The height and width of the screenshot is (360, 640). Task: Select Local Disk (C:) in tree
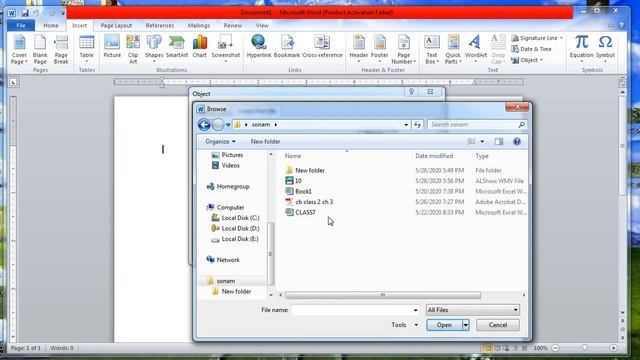(236, 218)
